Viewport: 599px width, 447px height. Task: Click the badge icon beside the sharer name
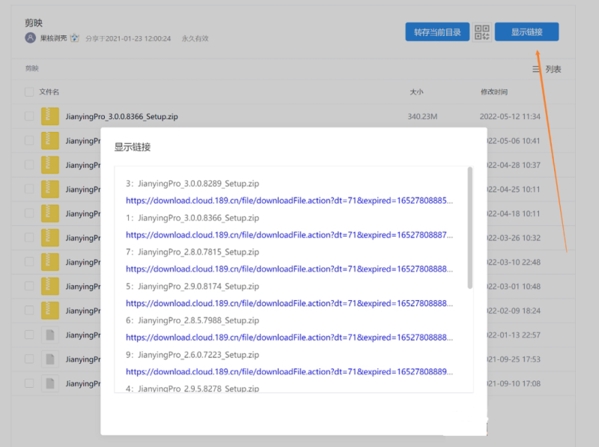point(75,38)
